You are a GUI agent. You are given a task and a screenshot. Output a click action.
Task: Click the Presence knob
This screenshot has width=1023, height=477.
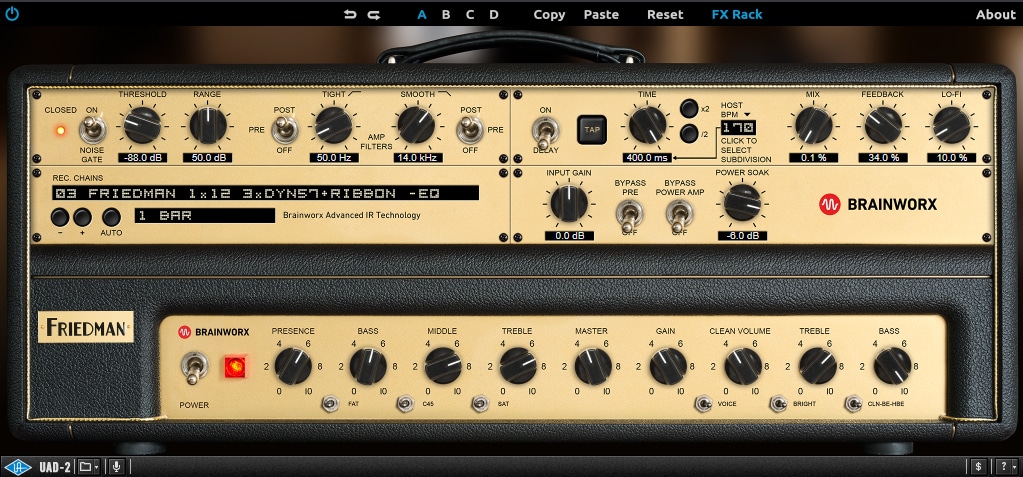(293, 365)
